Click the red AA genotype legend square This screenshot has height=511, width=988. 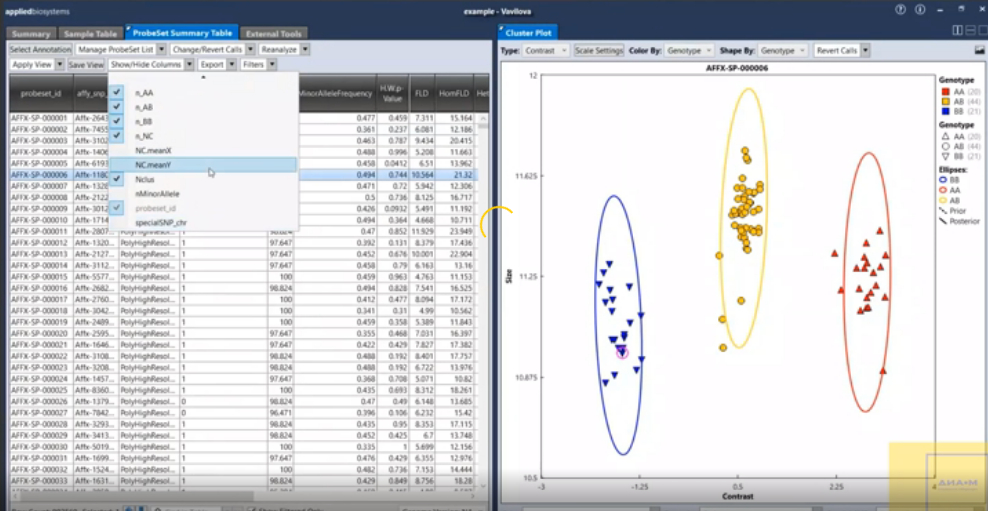click(944, 91)
